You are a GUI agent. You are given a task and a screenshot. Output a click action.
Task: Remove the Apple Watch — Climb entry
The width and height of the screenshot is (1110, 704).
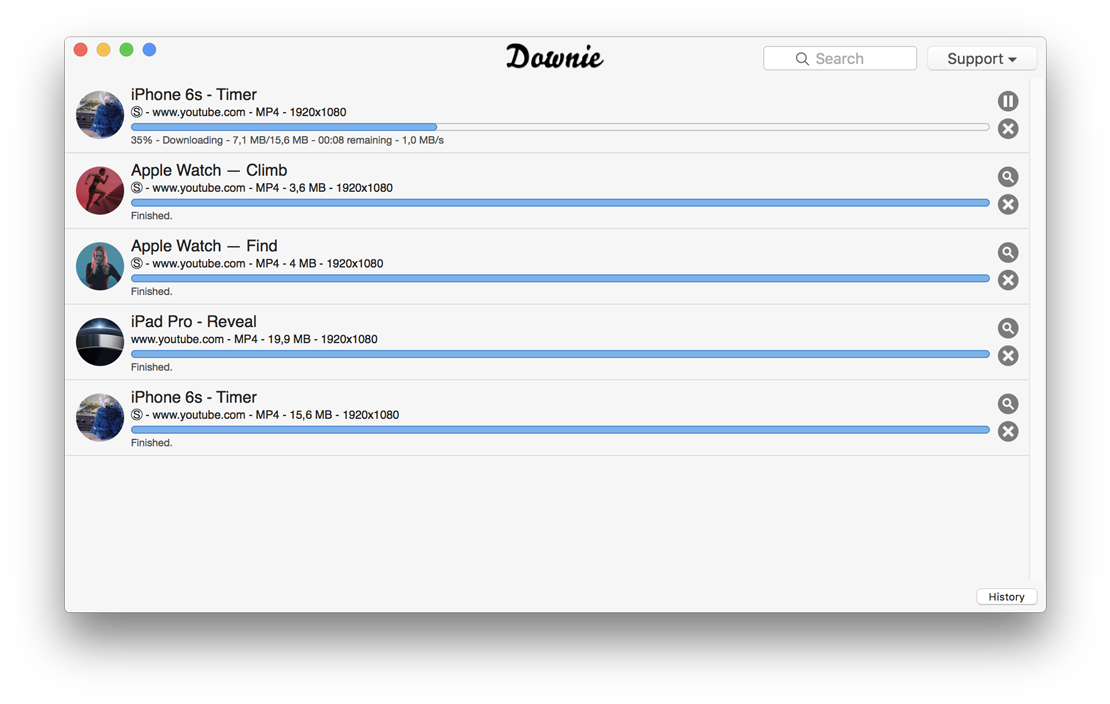tap(1008, 204)
